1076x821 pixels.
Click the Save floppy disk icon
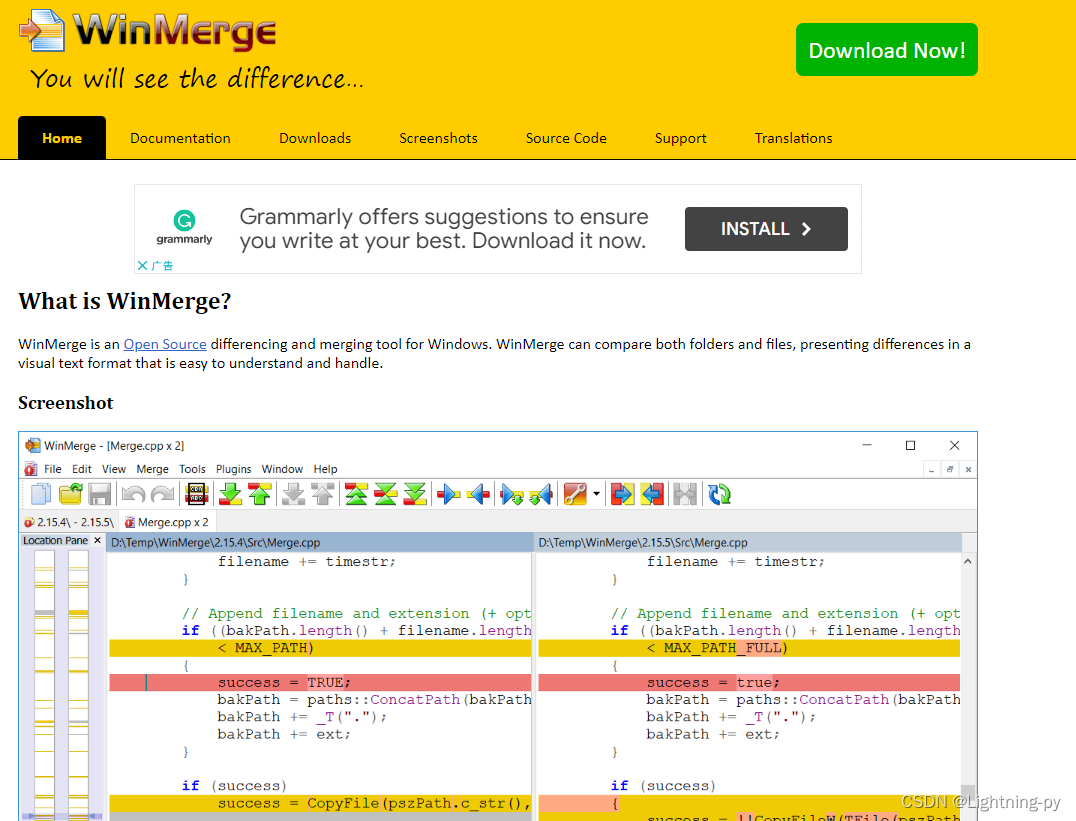[100, 494]
